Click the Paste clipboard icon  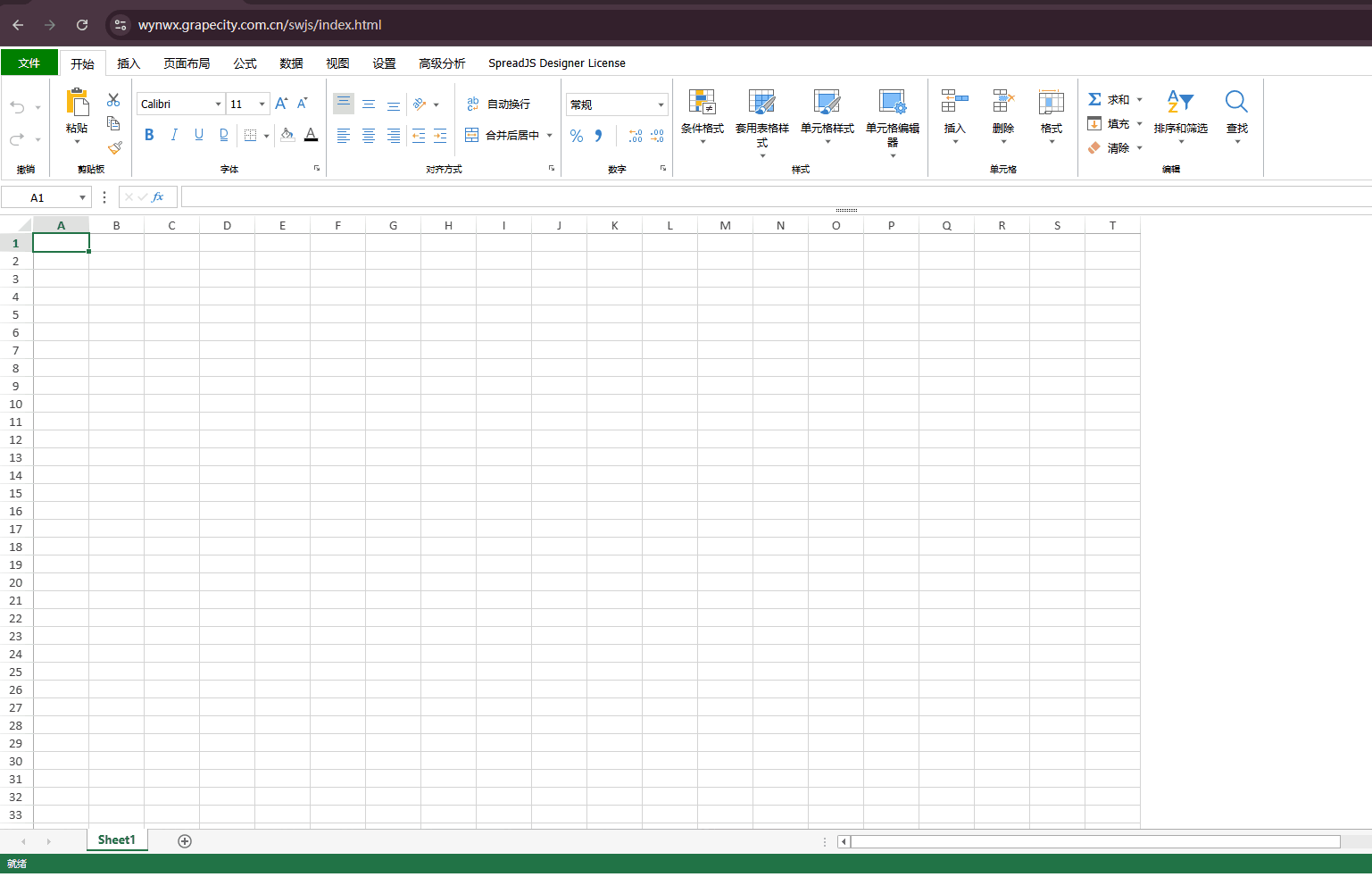tap(78, 102)
